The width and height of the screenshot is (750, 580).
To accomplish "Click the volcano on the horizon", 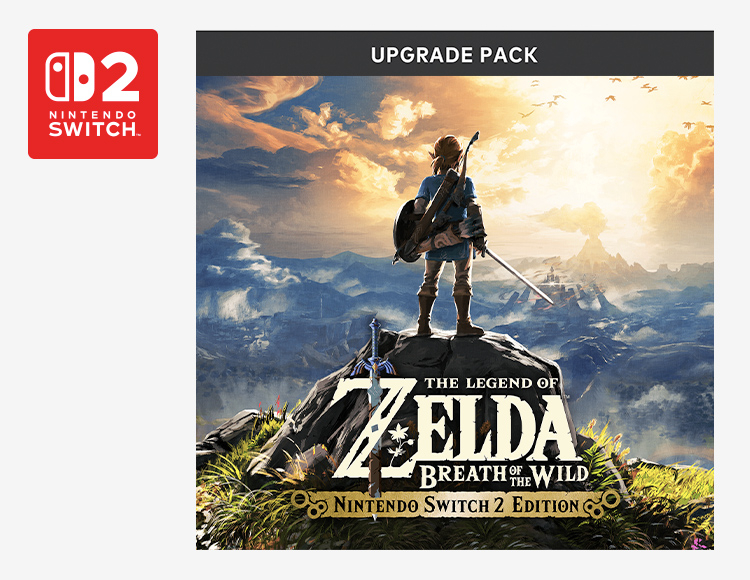I will (x=592, y=251).
